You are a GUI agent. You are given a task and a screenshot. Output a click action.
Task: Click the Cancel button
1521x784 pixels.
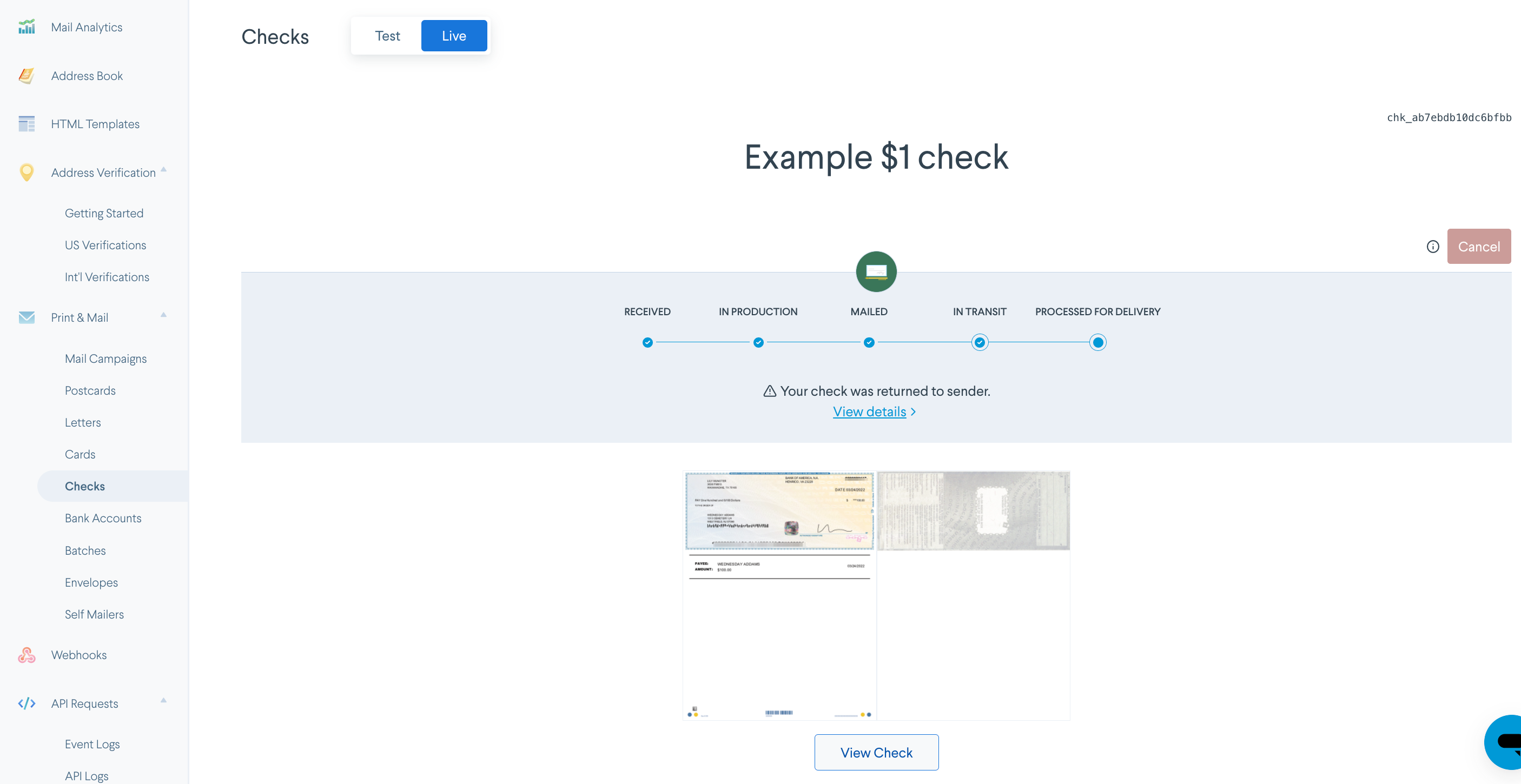[x=1478, y=246]
